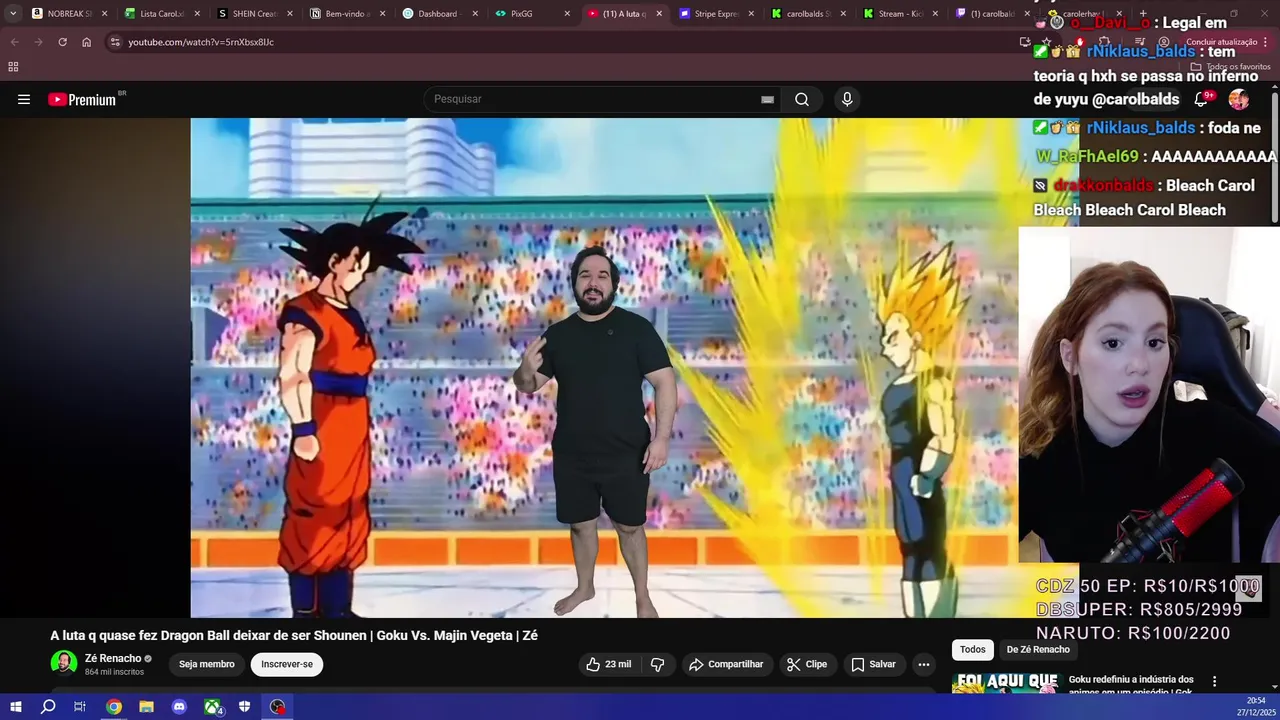Like the video with thumbs up

(x=608, y=664)
